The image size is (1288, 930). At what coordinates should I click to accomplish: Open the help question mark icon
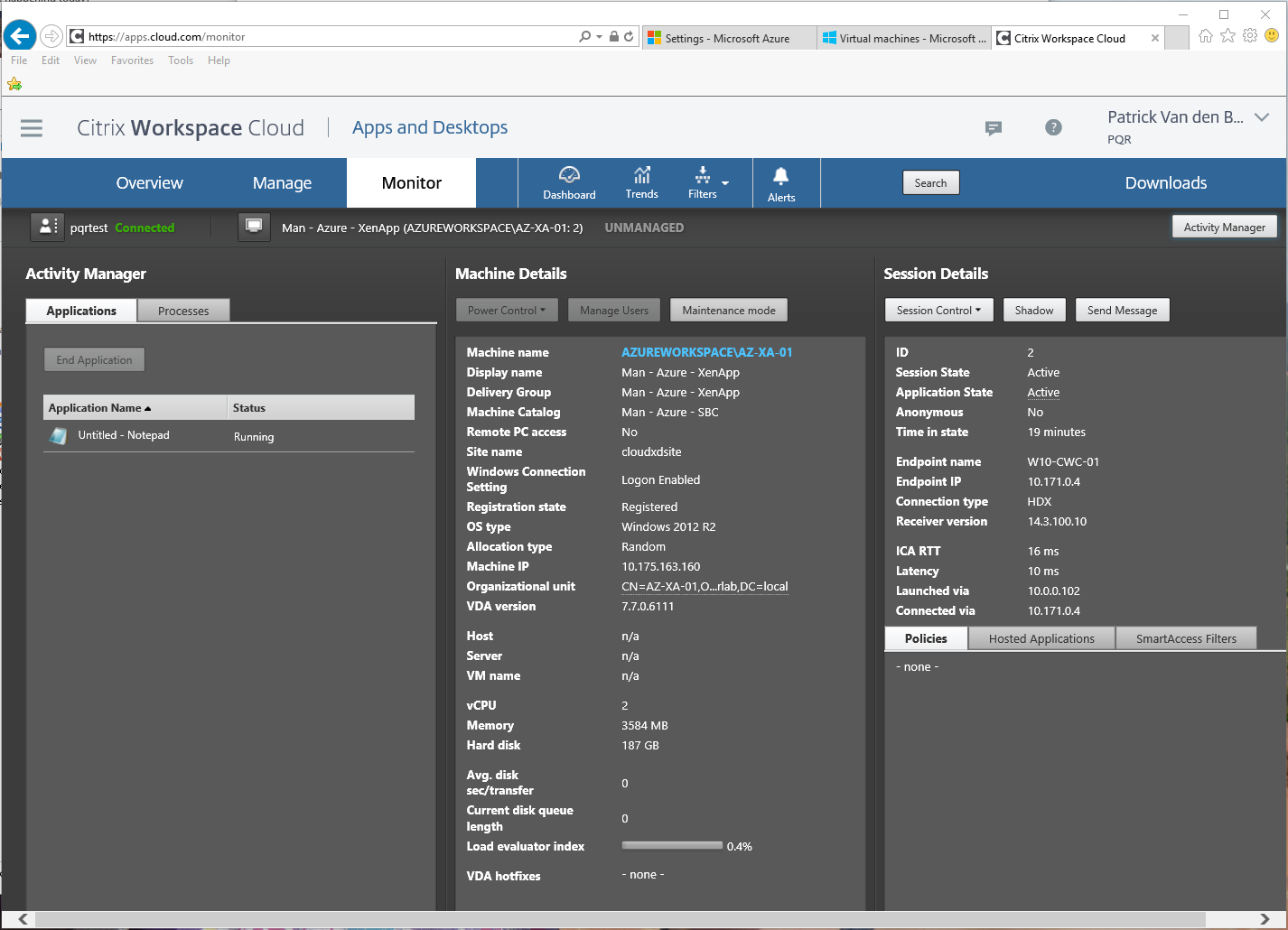click(x=1053, y=127)
